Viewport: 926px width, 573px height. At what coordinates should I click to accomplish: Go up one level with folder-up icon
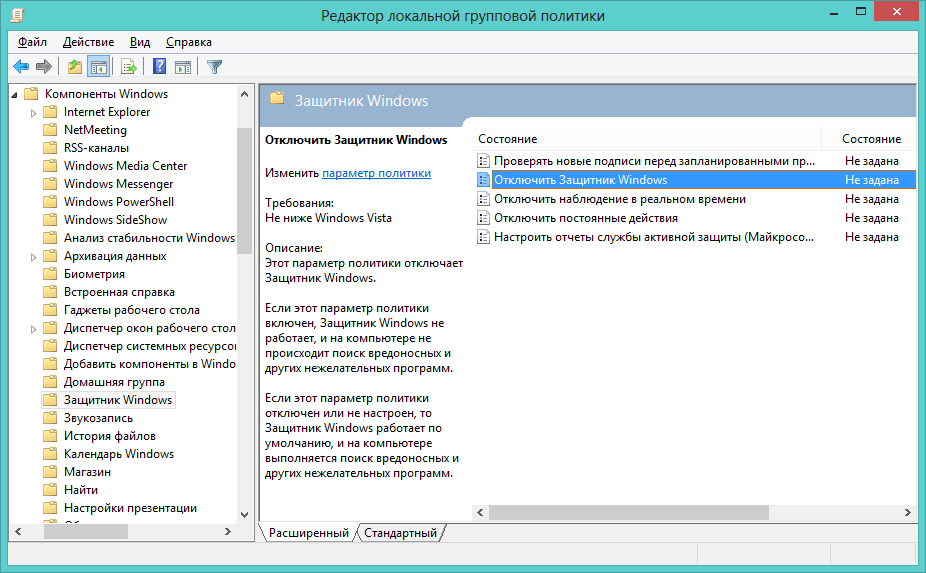[75, 67]
